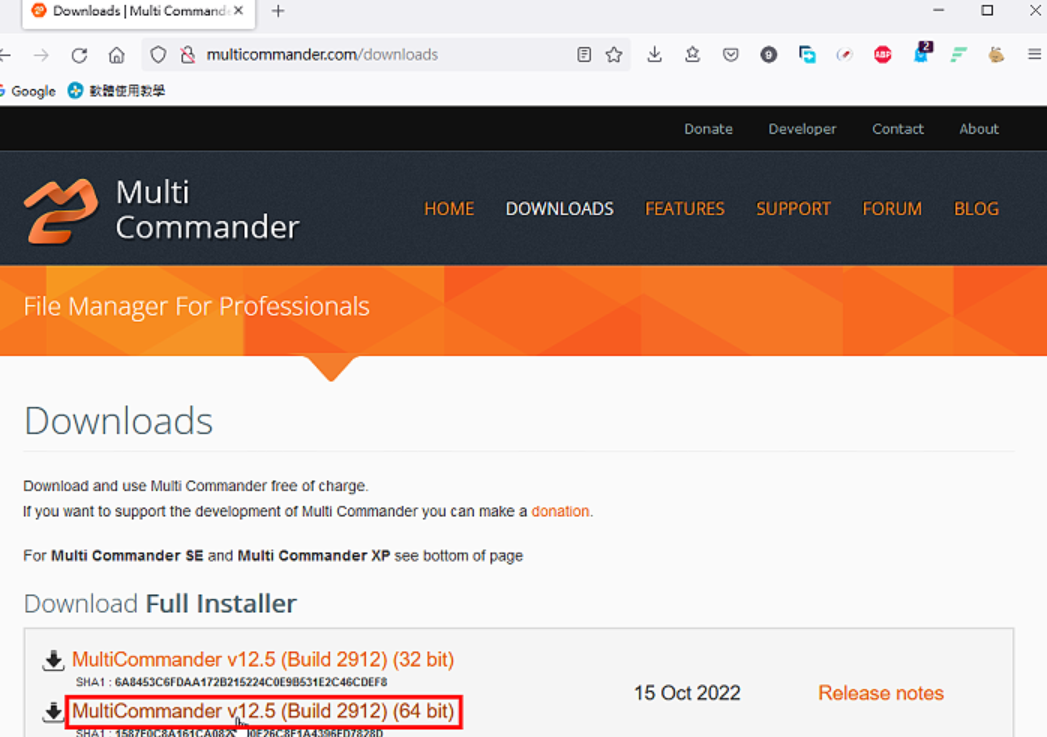The image size is (1047, 737).
Task: Open the Developer link in top bar
Action: tap(802, 129)
